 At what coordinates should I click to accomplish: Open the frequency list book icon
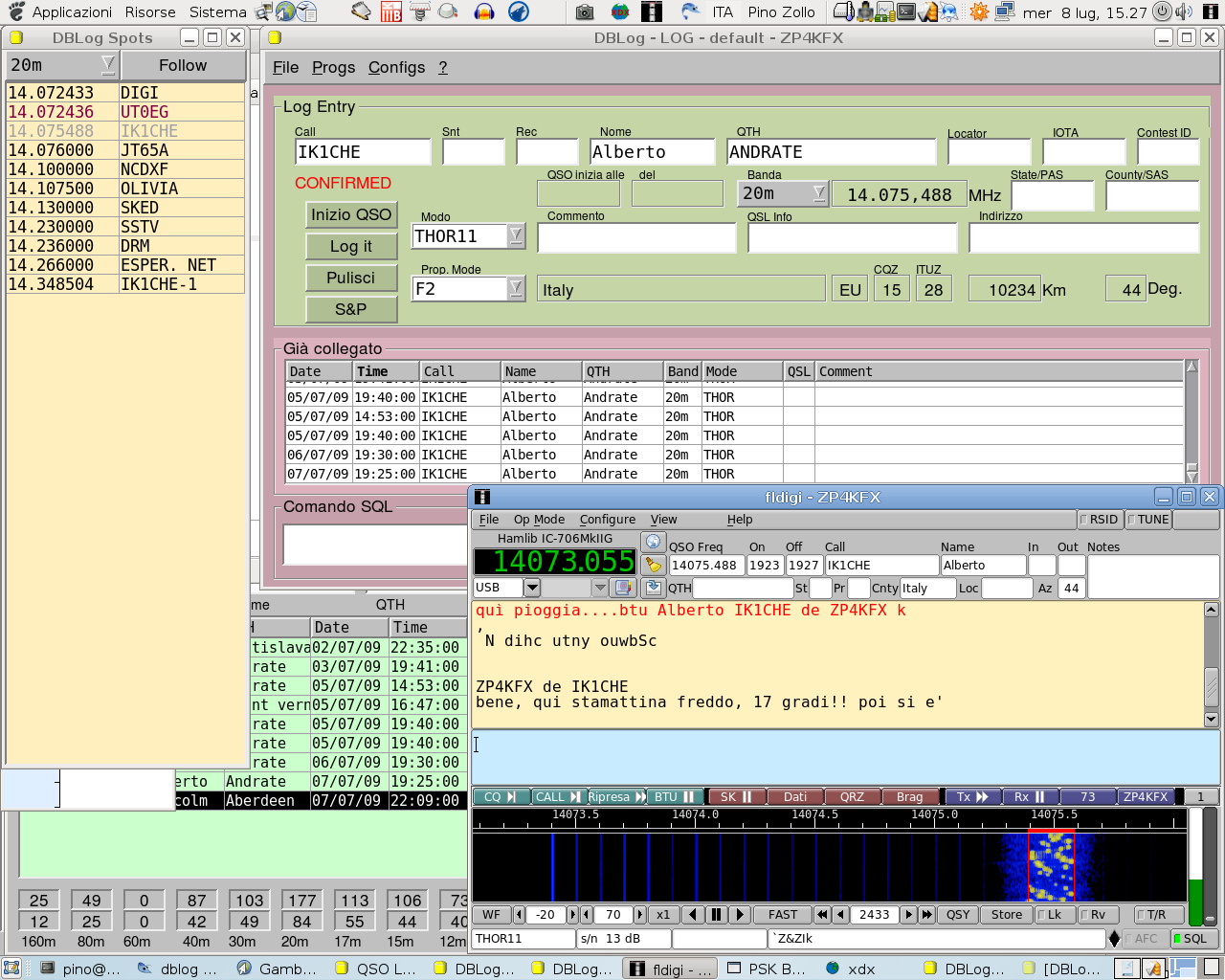[x=623, y=588]
